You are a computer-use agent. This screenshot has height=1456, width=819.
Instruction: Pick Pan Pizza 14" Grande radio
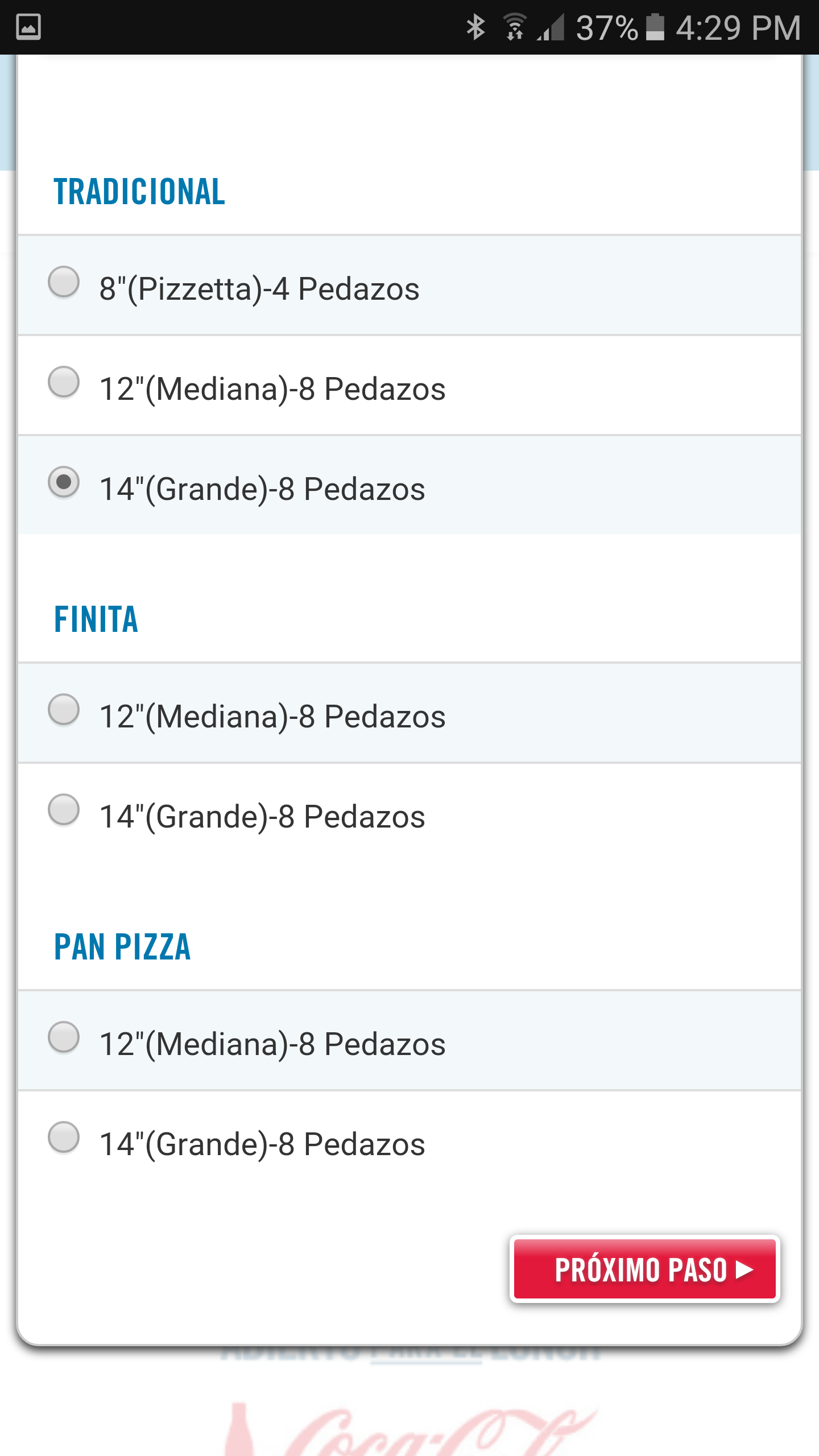(64, 1137)
